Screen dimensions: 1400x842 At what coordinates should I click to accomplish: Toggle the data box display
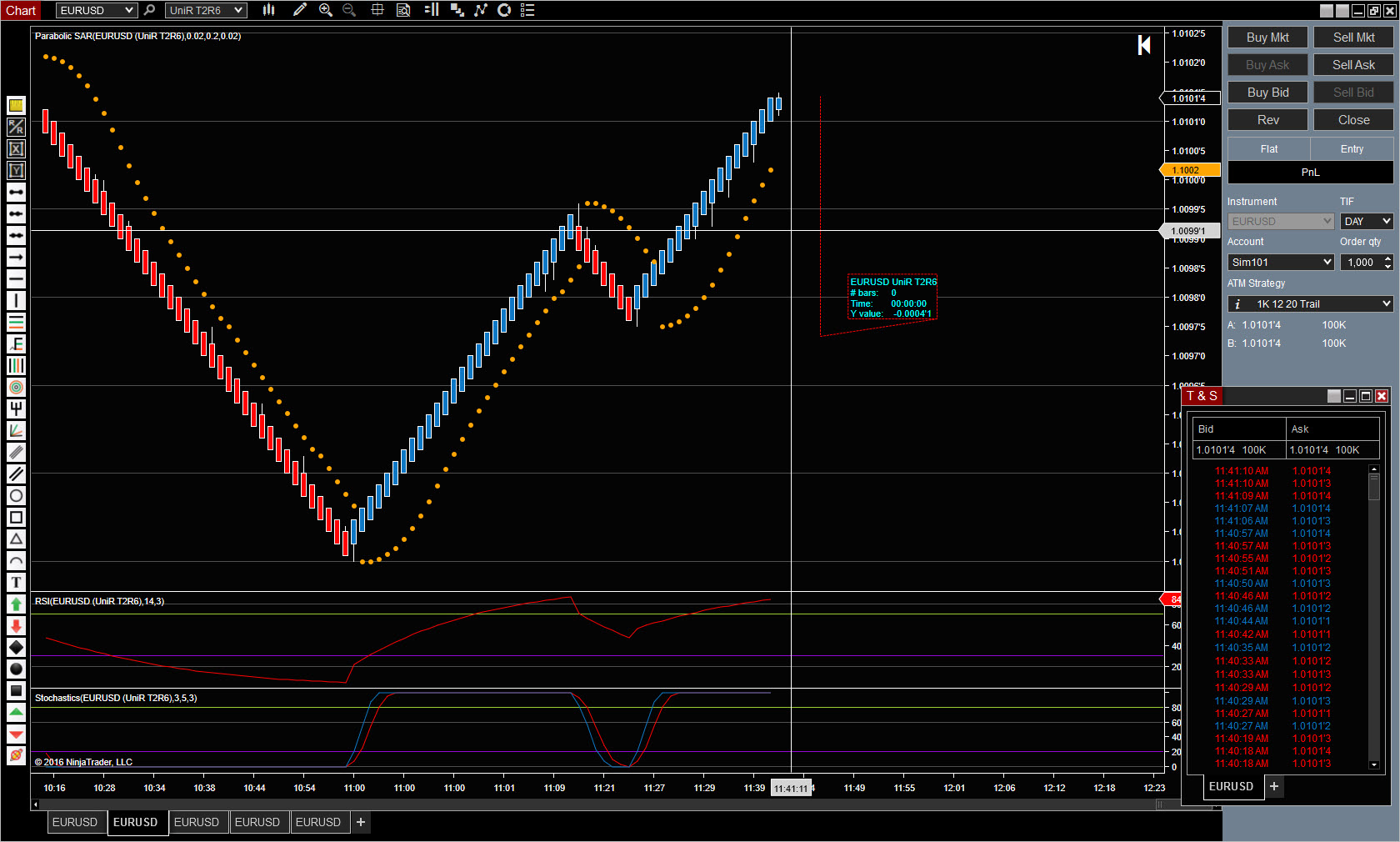tap(403, 10)
